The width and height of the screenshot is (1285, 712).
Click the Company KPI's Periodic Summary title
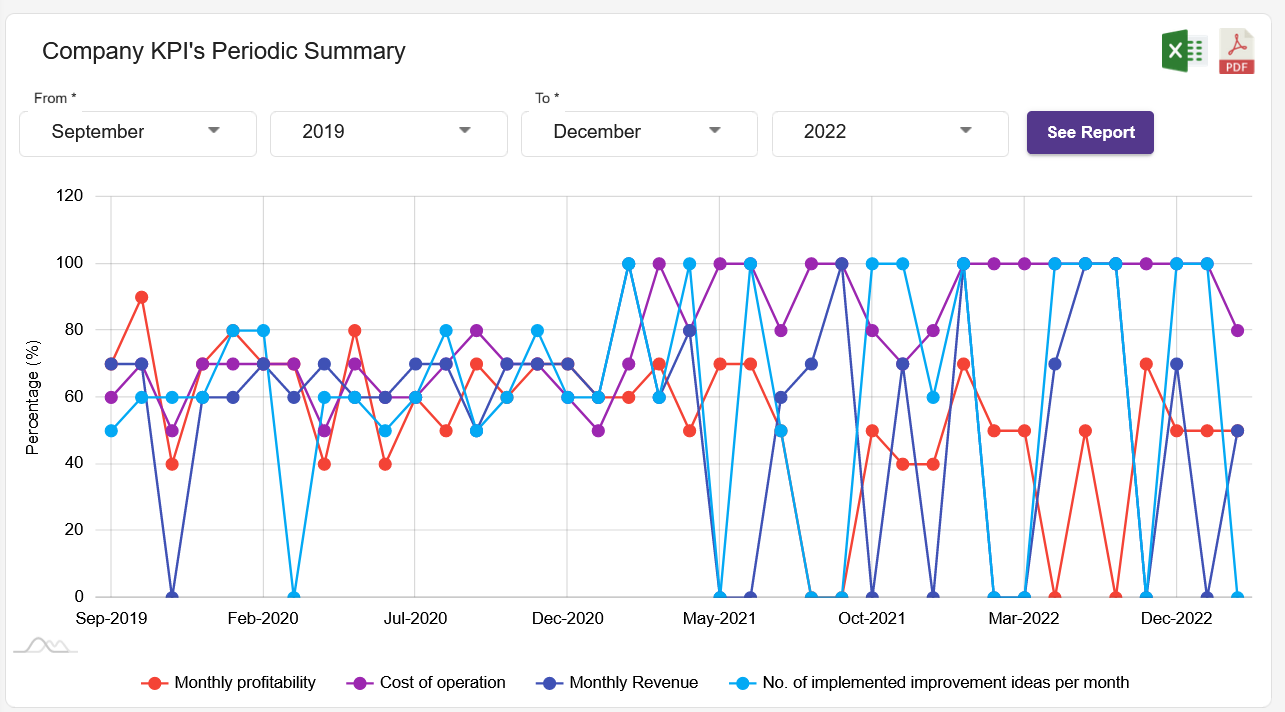(222, 51)
